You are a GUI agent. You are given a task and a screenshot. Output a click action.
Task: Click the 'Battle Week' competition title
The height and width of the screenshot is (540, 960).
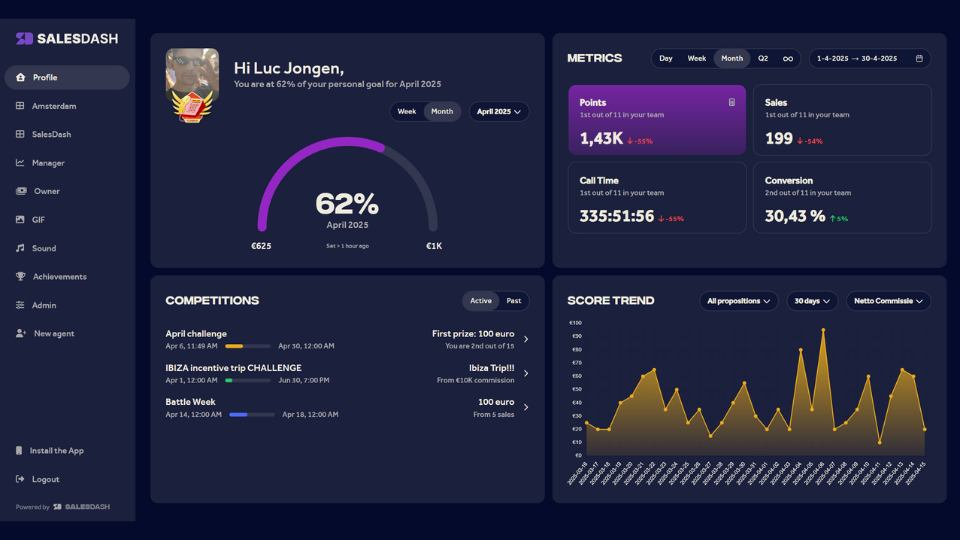point(190,402)
